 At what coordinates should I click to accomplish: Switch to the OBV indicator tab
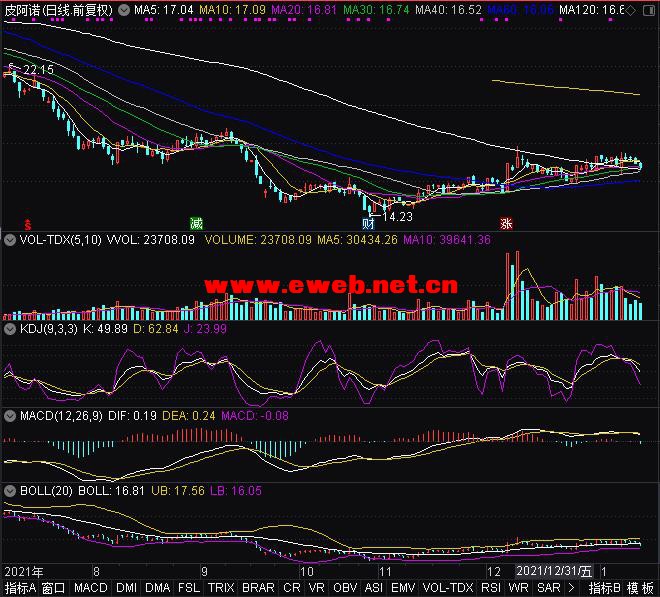coord(344,588)
